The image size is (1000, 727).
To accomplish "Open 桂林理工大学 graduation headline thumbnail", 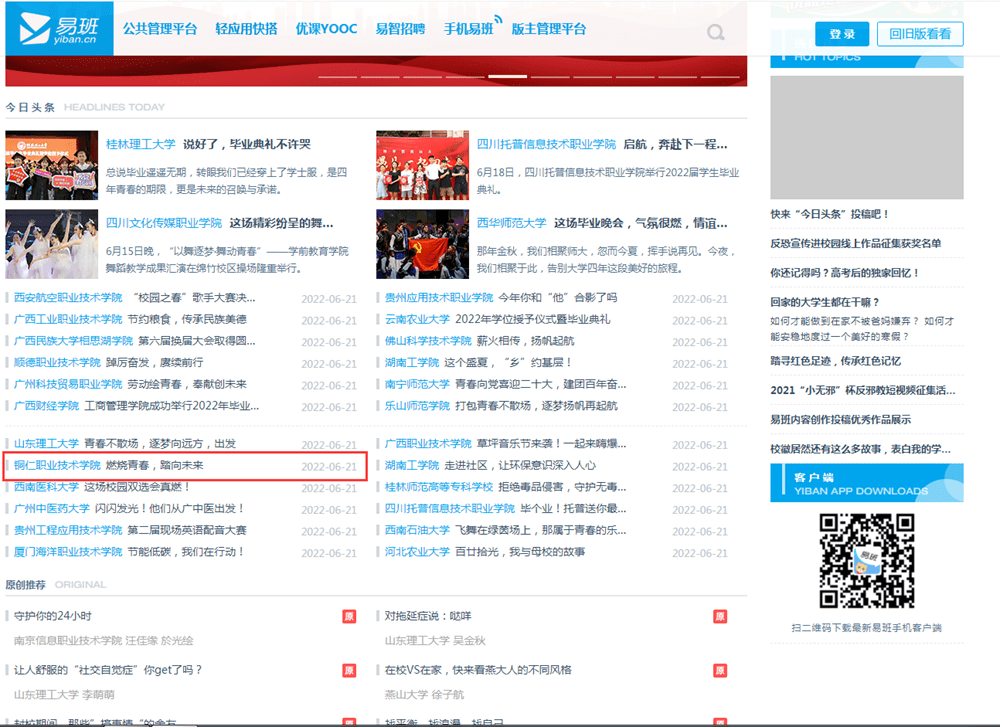I will 51,165.
